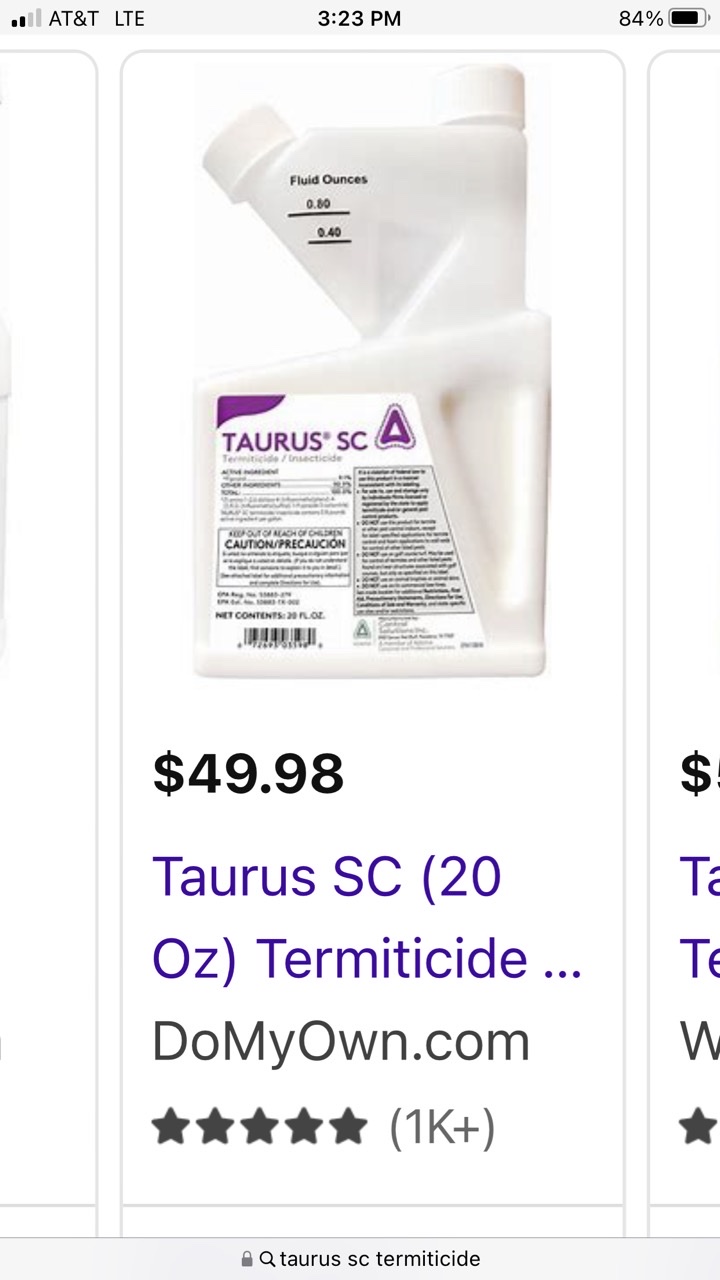
Task: Select the DoMyOwn.com seller name
Action: pyautogui.click(x=341, y=1042)
